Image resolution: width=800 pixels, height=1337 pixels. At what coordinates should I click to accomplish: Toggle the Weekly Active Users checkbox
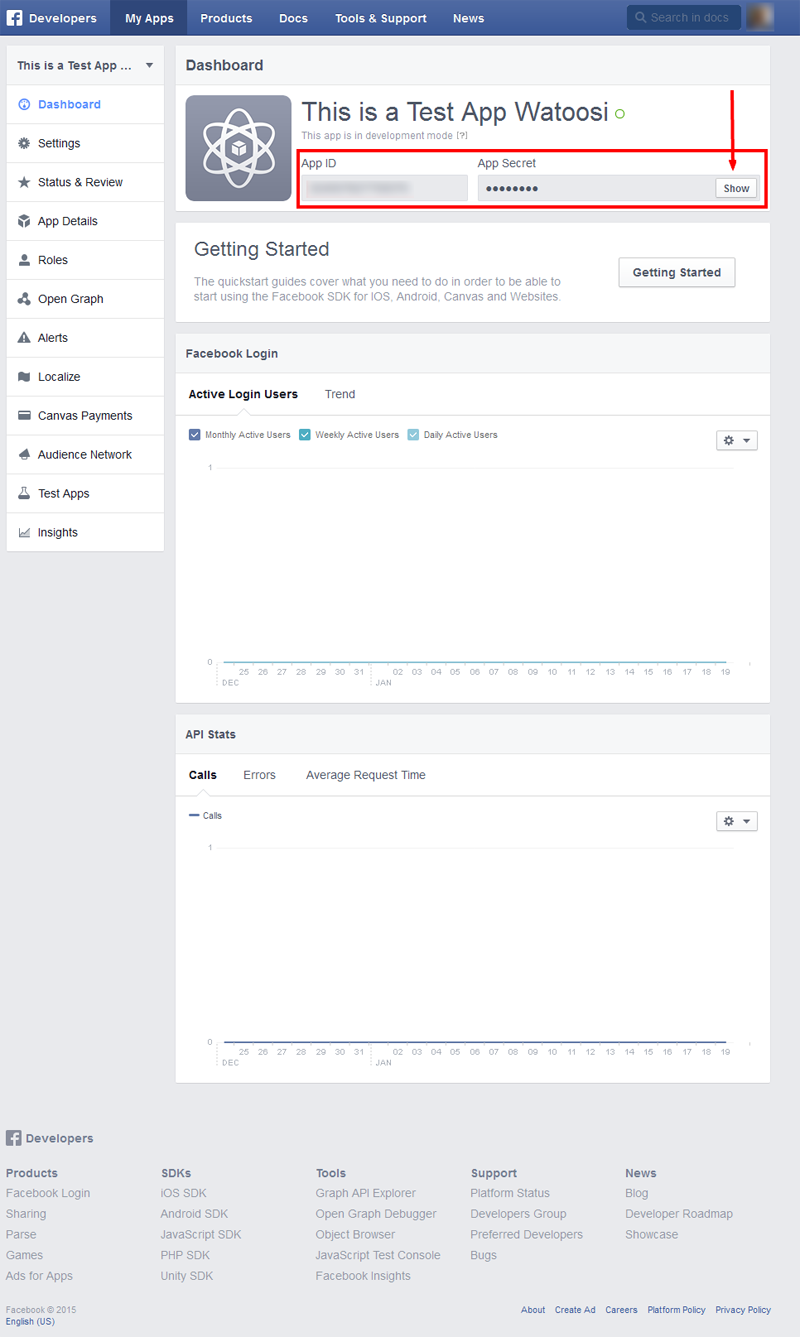point(305,435)
